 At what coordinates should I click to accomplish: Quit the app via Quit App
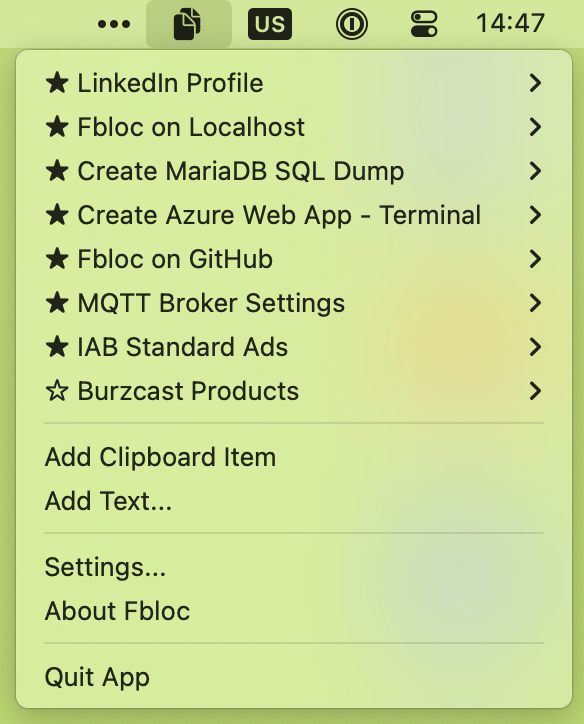tap(294, 677)
